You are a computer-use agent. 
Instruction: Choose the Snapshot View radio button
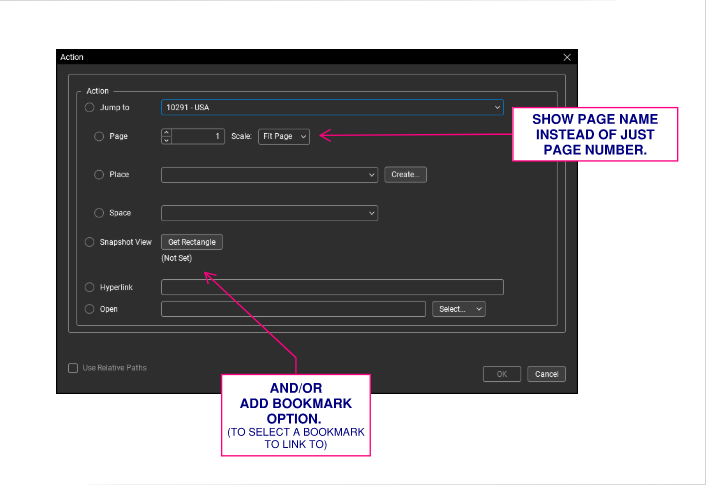tap(90, 242)
